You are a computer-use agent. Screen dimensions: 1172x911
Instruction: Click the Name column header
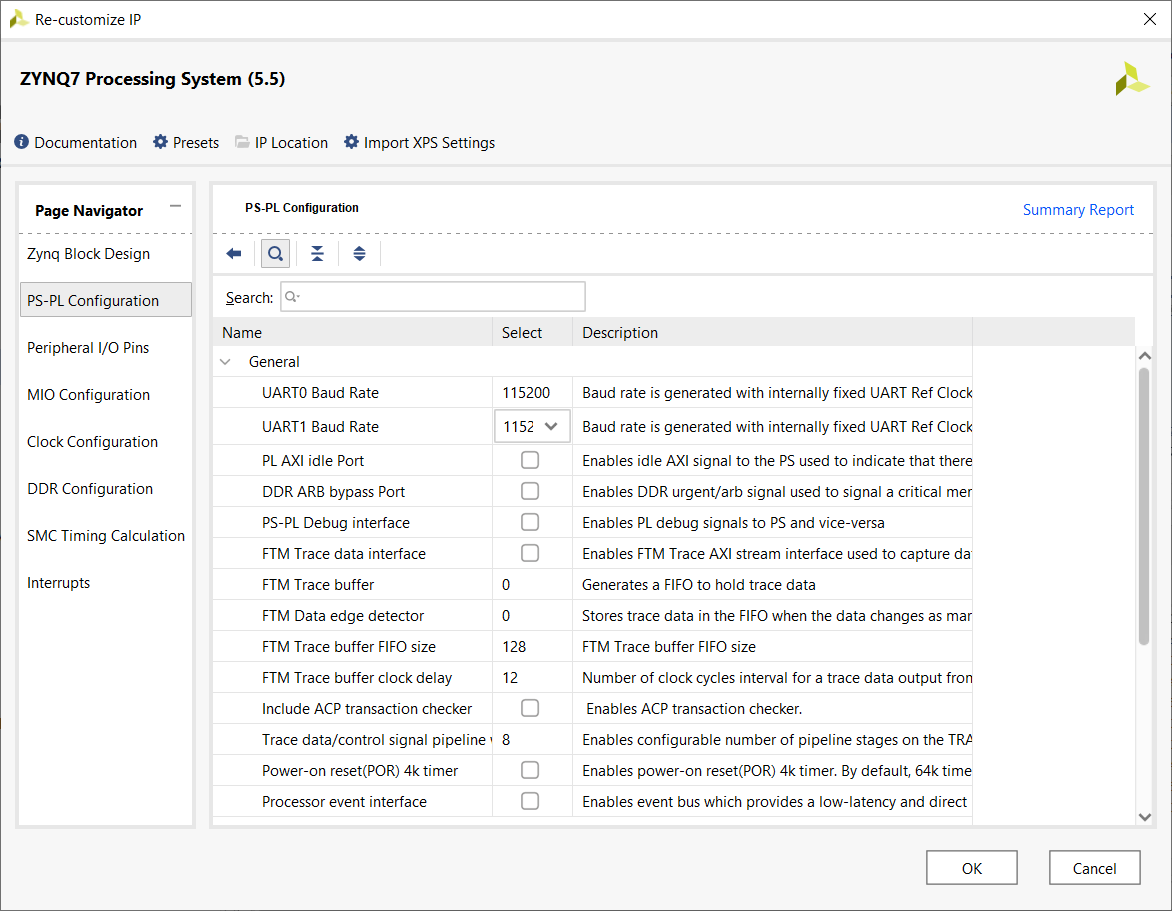[x=353, y=333]
